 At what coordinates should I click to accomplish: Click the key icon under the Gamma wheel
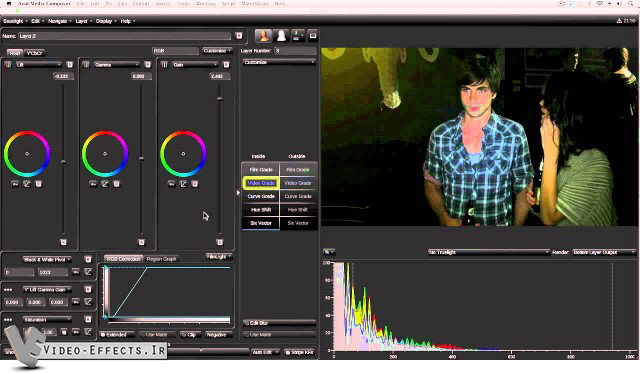[93, 184]
